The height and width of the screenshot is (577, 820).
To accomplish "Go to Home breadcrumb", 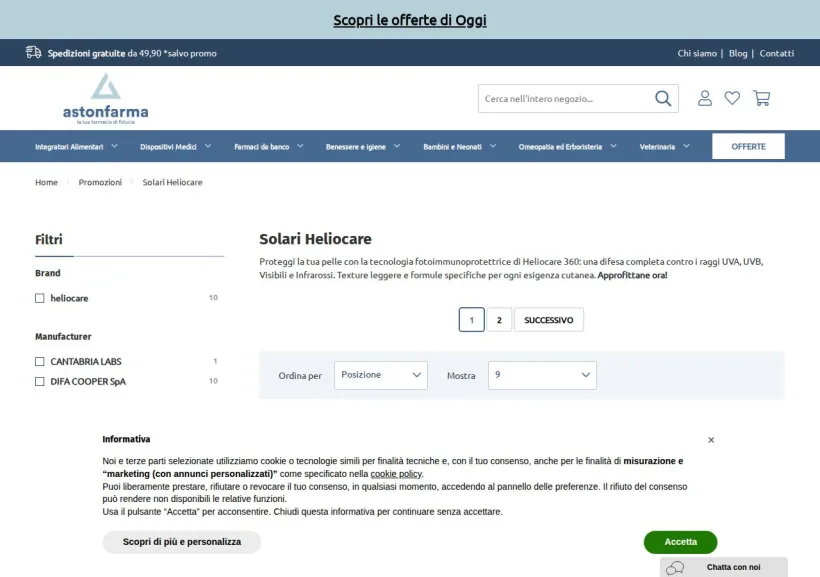I will pos(46,182).
